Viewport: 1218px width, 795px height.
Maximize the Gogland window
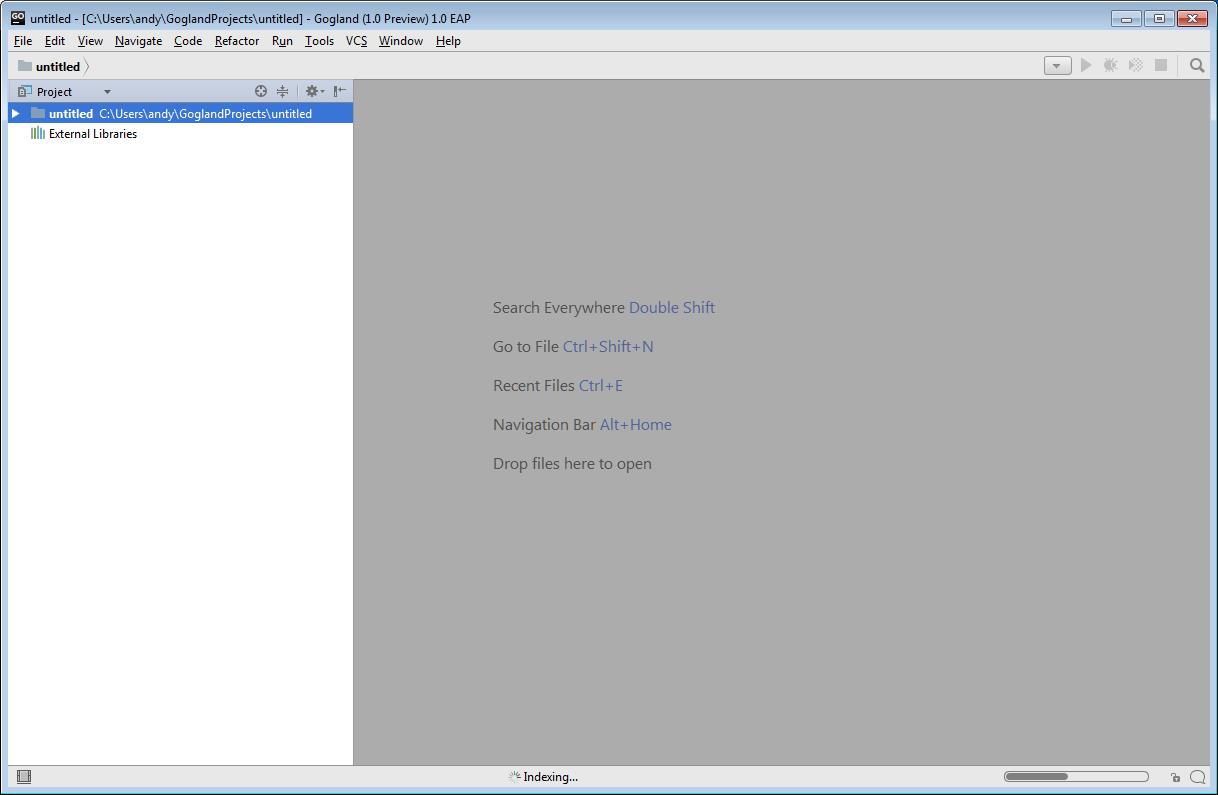tap(1159, 18)
